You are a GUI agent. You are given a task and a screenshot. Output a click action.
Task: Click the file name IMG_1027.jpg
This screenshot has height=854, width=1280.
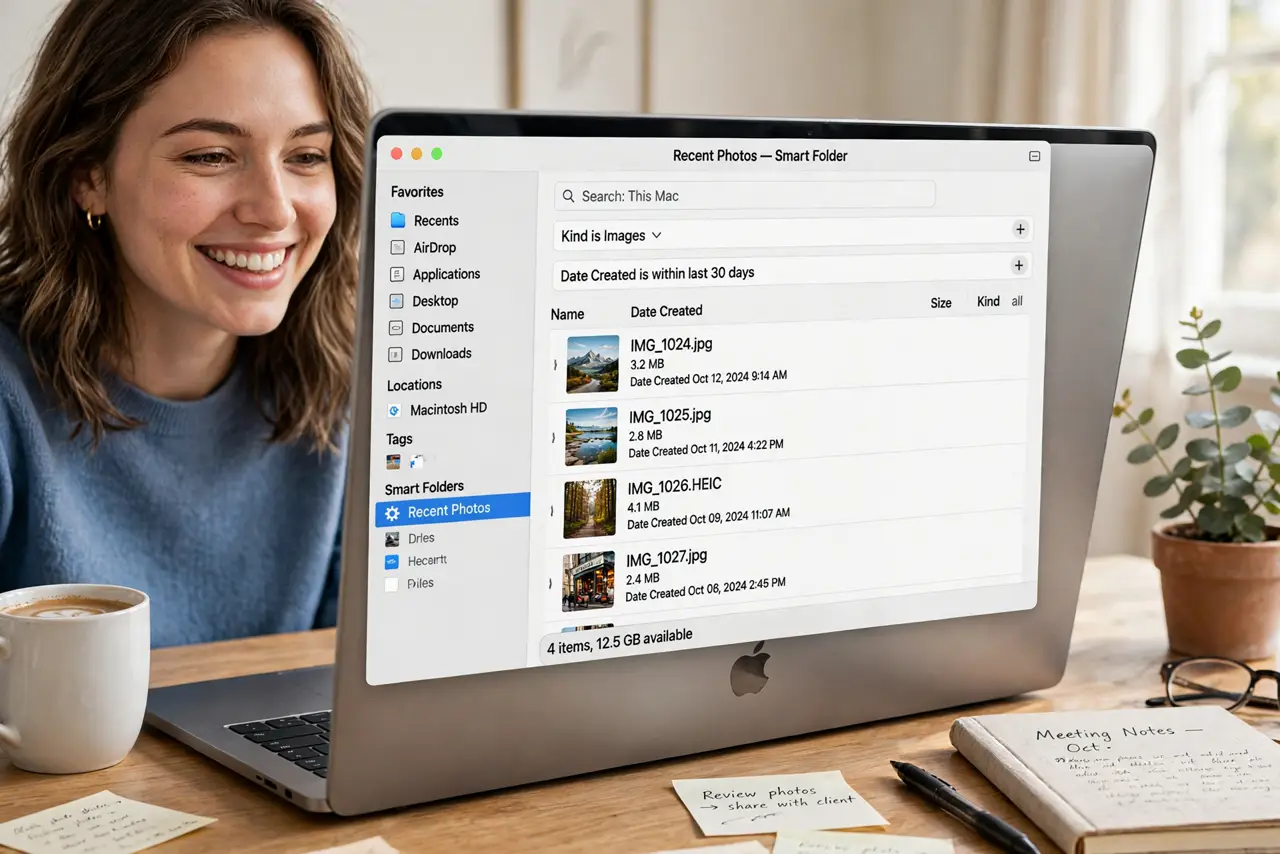pyautogui.click(x=667, y=558)
